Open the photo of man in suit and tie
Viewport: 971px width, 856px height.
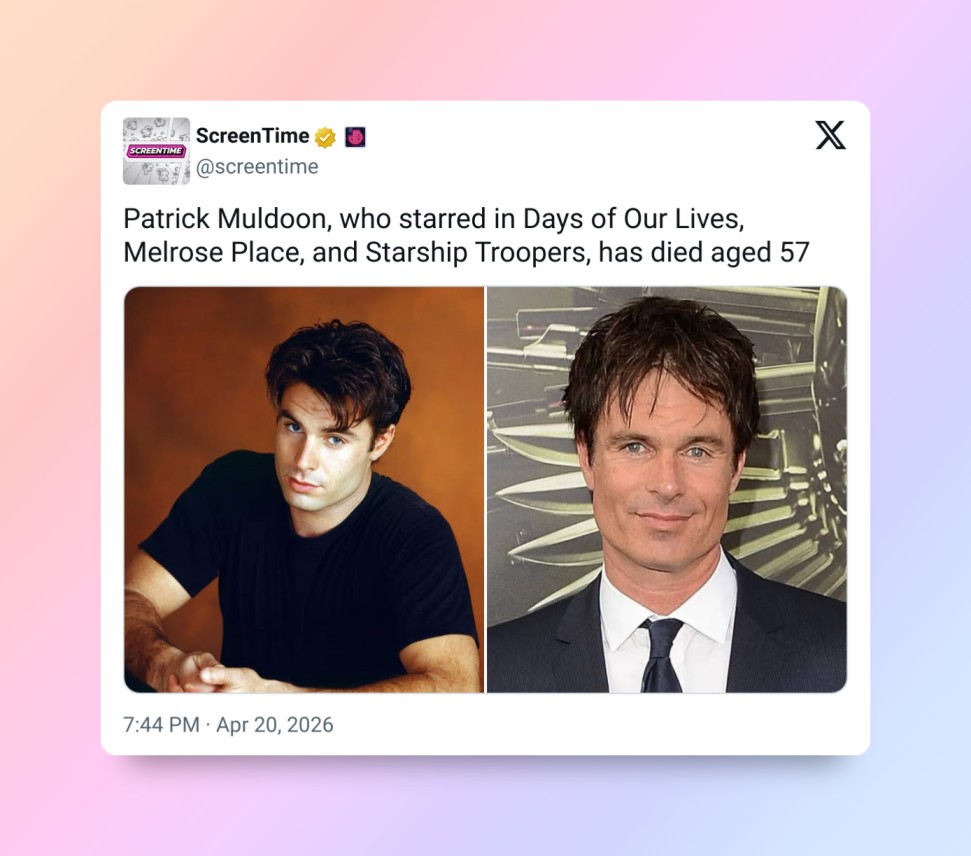click(667, 489)
